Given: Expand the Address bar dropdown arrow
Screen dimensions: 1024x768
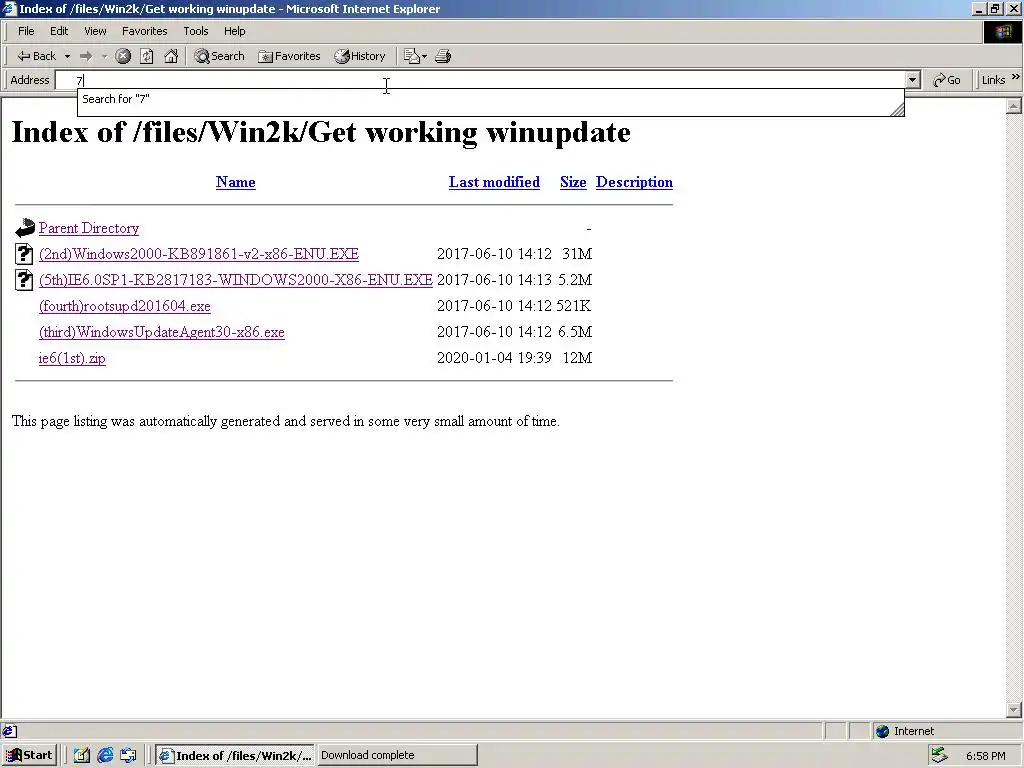Looking at the screenshot, I should click(913, 80).
